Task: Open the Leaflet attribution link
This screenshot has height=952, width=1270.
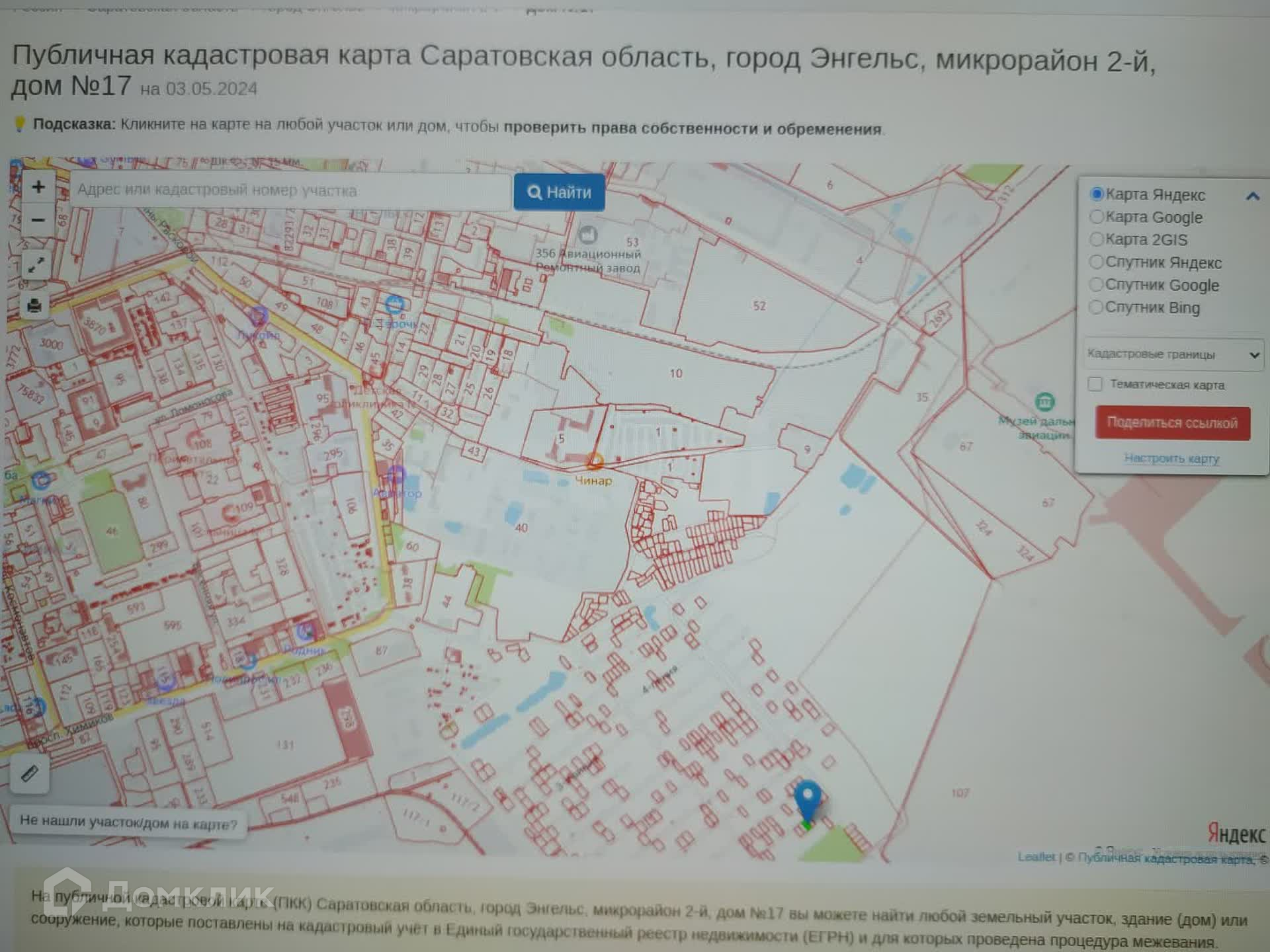Action: tap(1036, 857)
